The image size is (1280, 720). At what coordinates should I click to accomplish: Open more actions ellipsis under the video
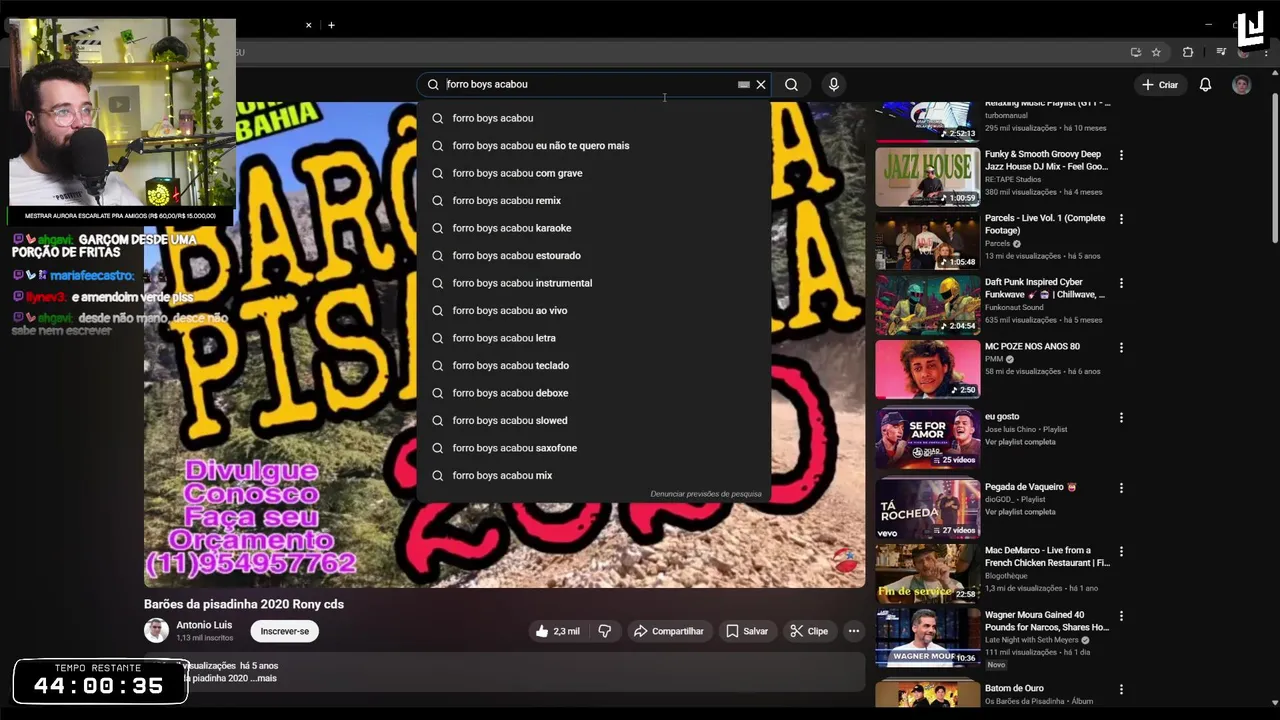[x=853, y=631]
